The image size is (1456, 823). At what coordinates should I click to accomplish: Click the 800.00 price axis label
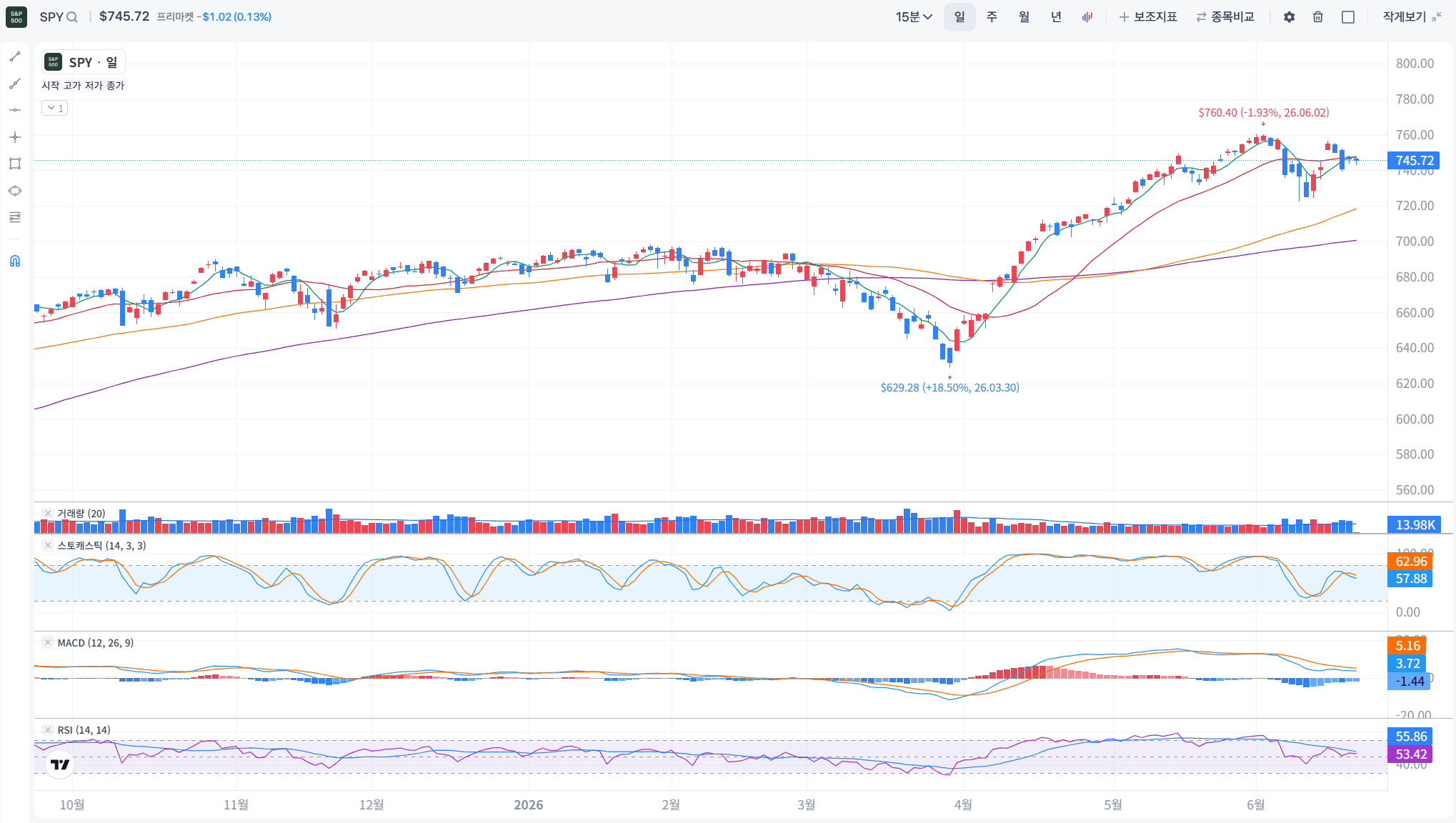[1415, 64]
